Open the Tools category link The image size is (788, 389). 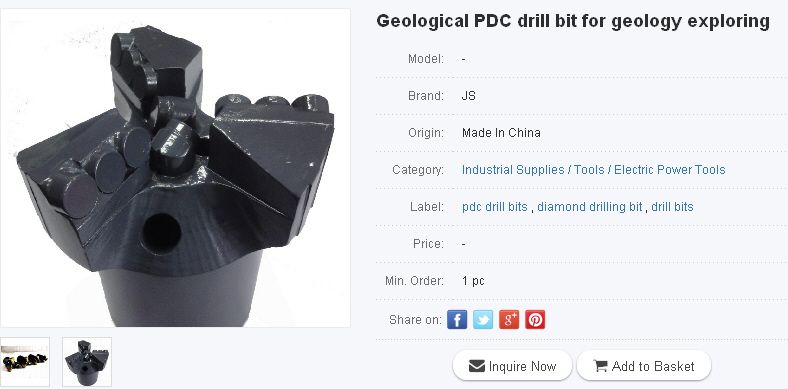pos(589,170)
